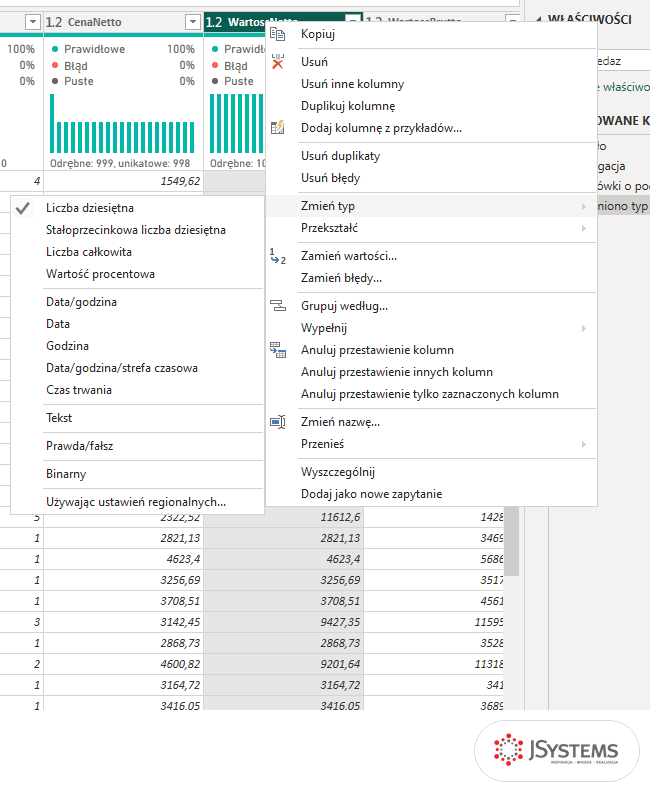
Task: Select the checked Liczba dziesiętna type
Action: [137, 208]
